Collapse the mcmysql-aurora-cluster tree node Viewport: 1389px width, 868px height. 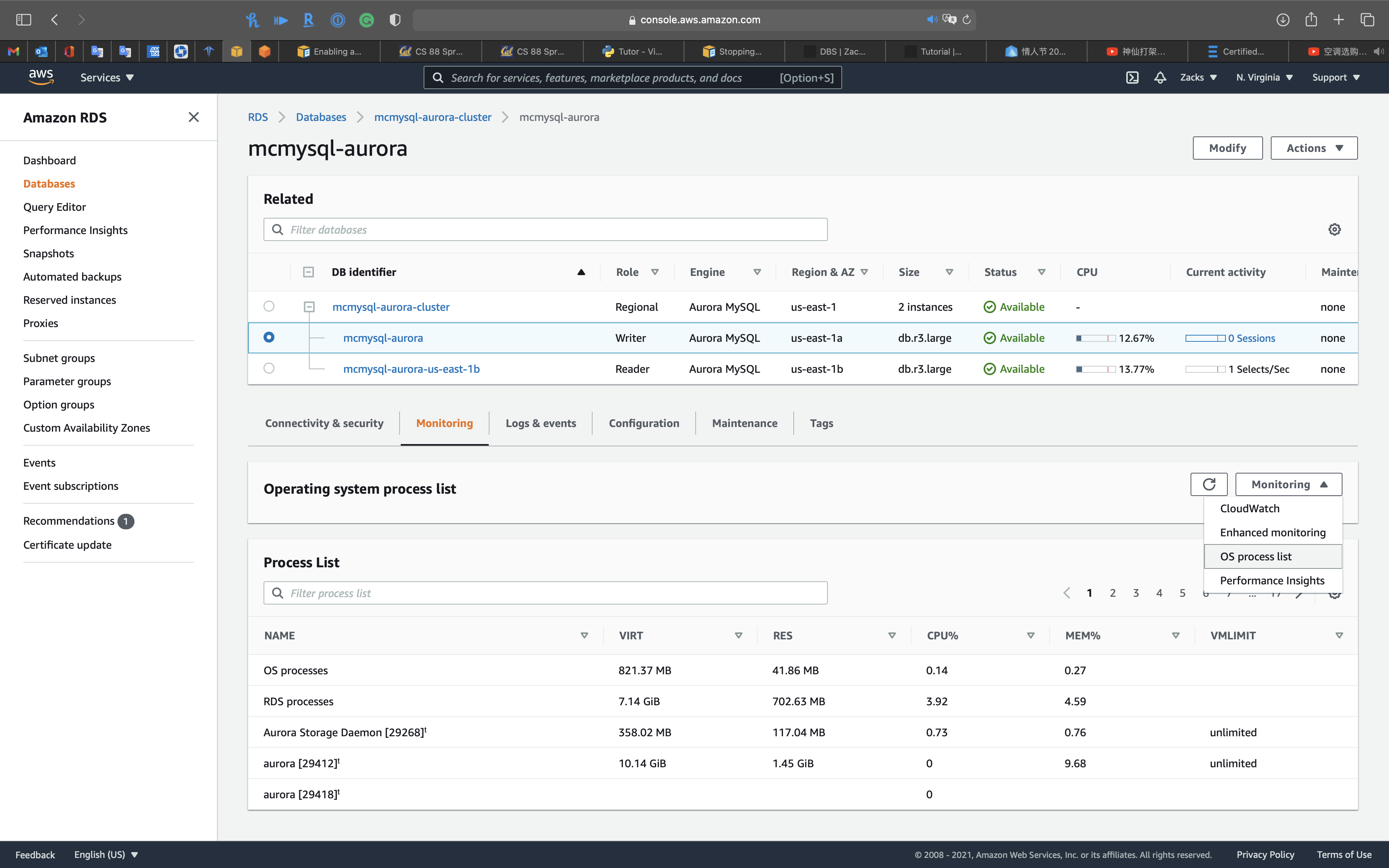click(309, 307)
